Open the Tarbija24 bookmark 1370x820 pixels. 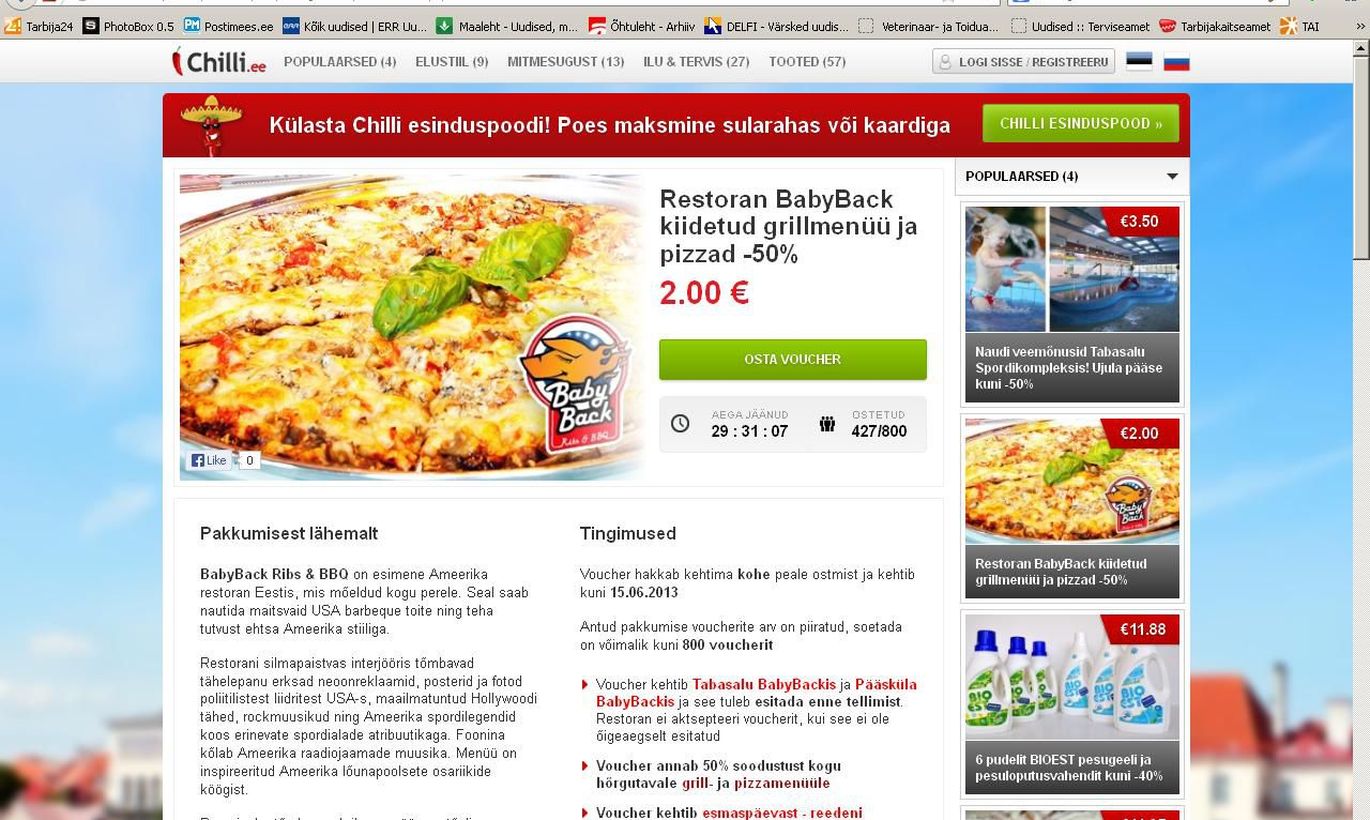[x=39, y=26]
